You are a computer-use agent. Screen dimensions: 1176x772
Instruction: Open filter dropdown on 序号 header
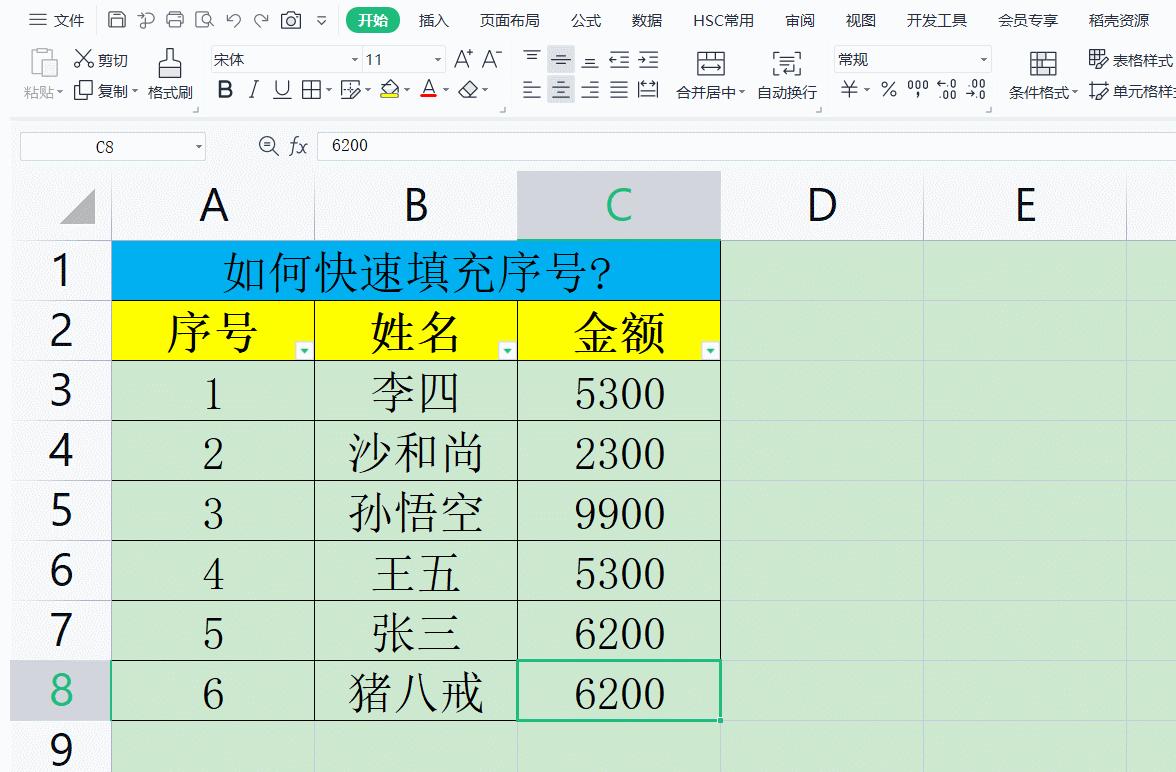click(304, 350)
